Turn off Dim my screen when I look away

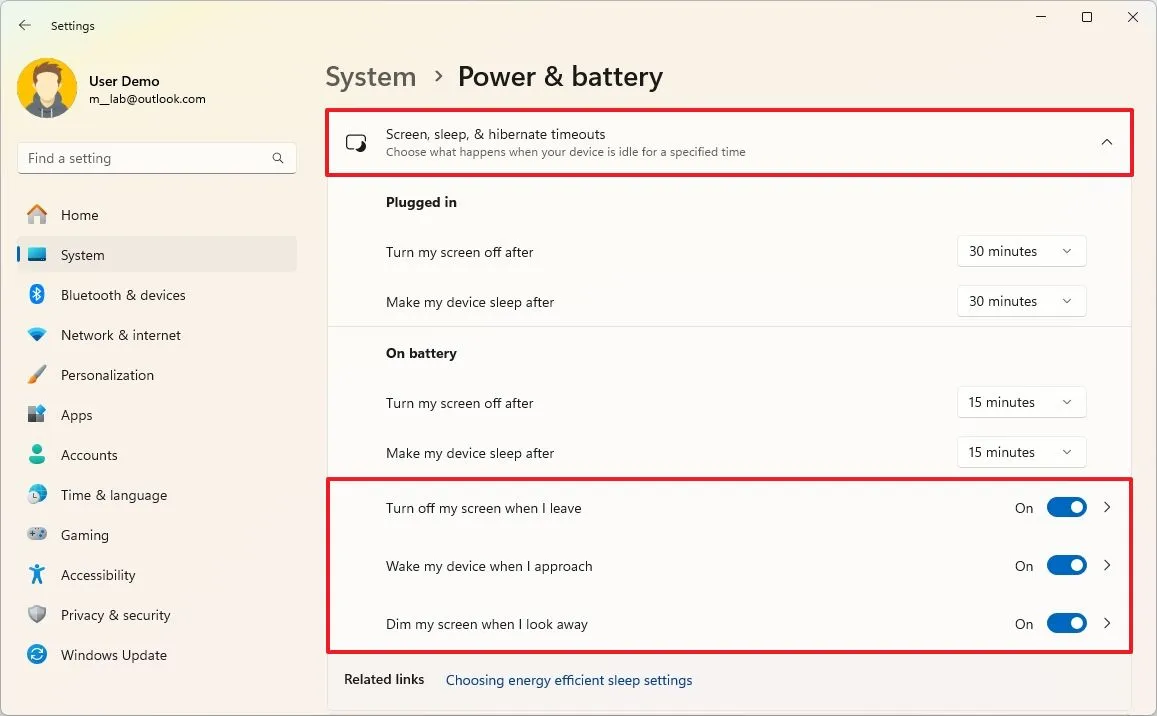tap(1067, 623)
